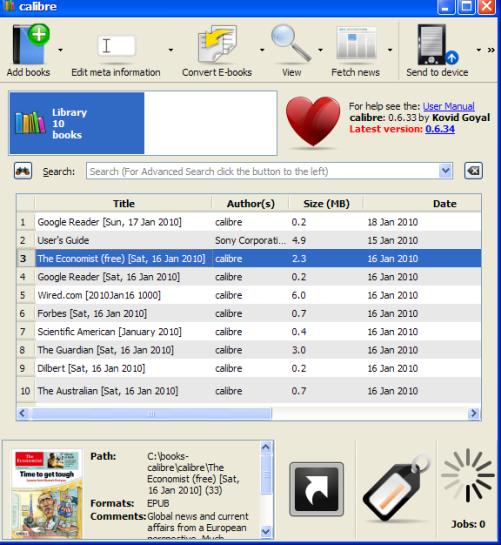Click the Add books icon
The image size is (501, 545).
tap(31, 44)
